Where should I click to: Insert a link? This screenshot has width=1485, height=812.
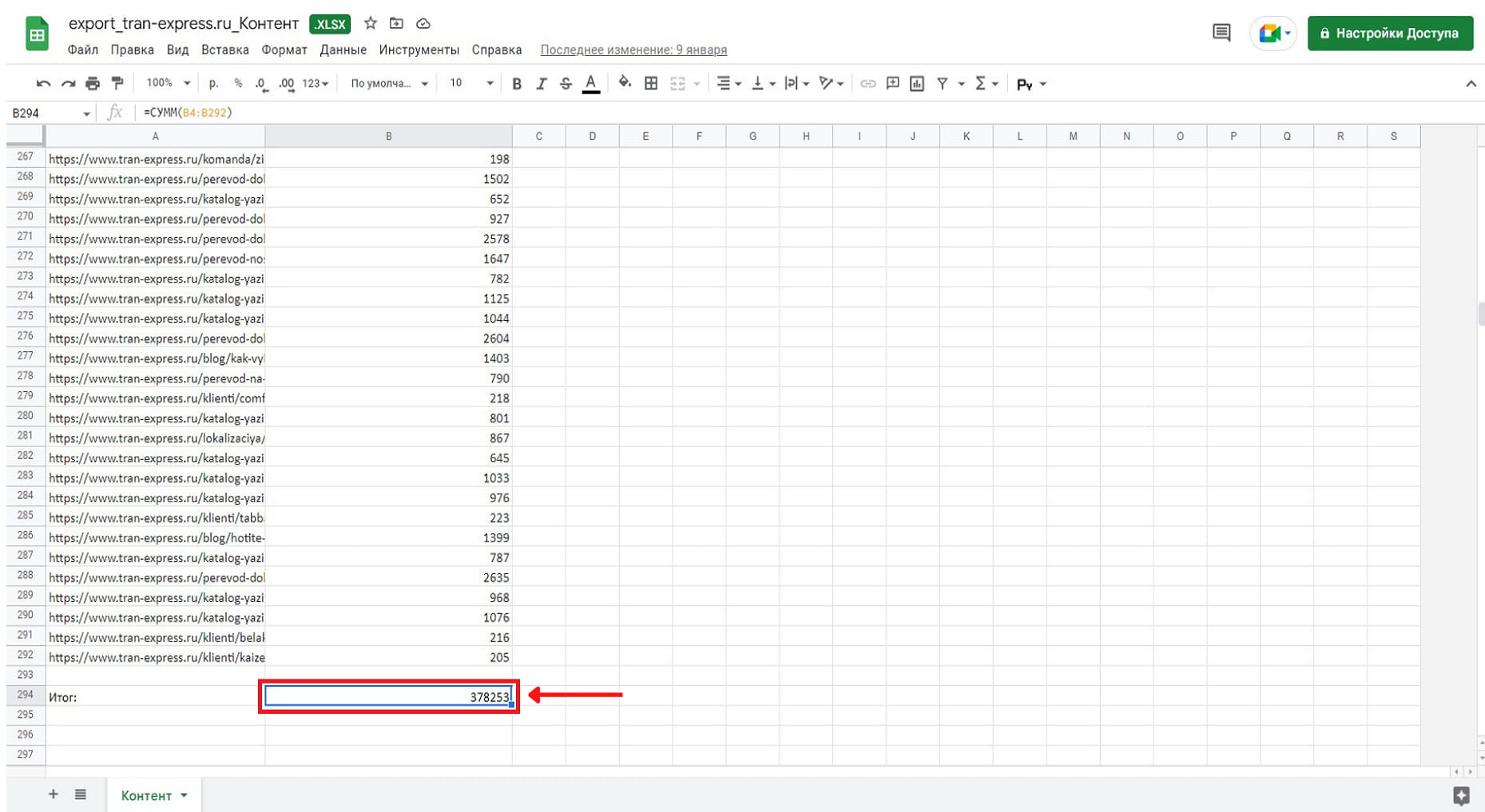[868, 84]
